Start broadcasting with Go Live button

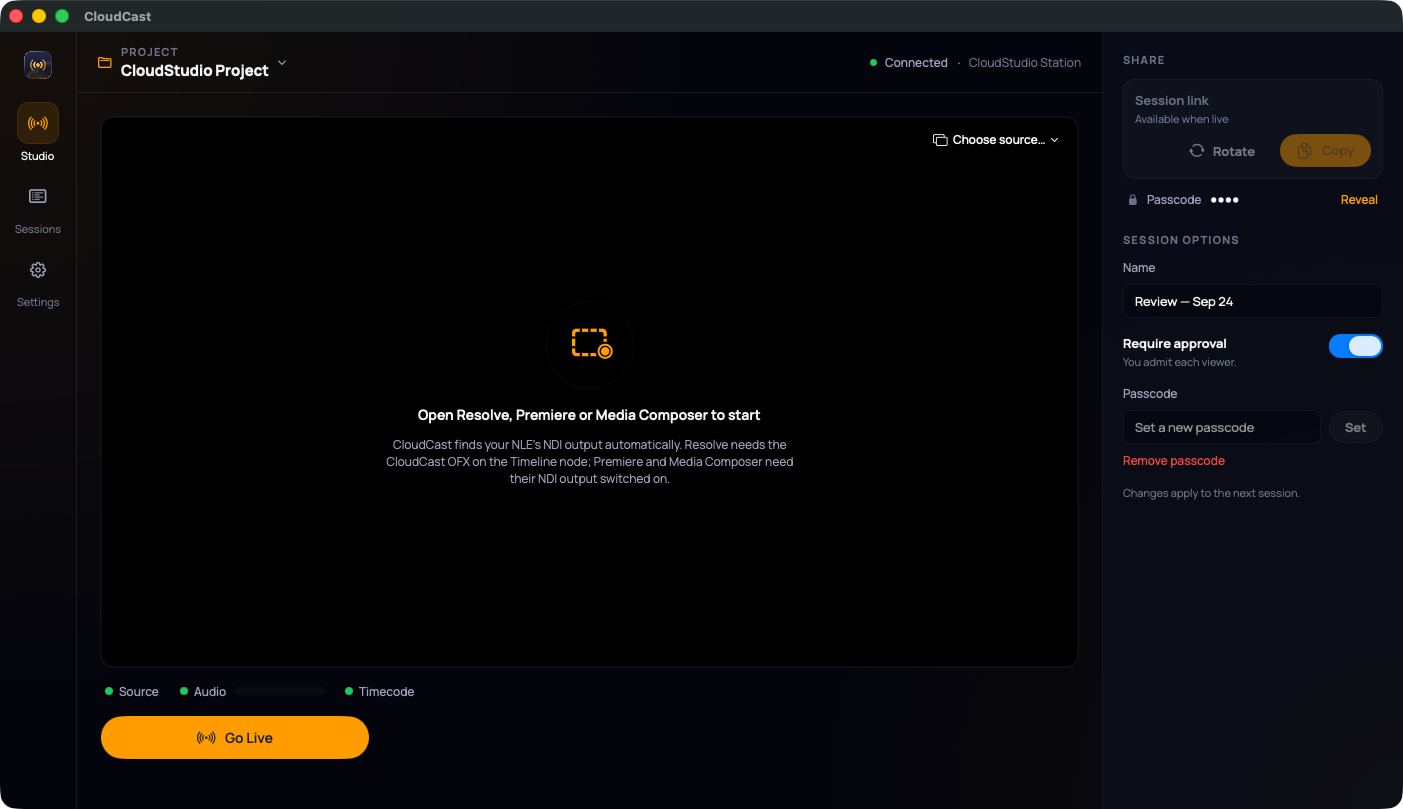235,738
